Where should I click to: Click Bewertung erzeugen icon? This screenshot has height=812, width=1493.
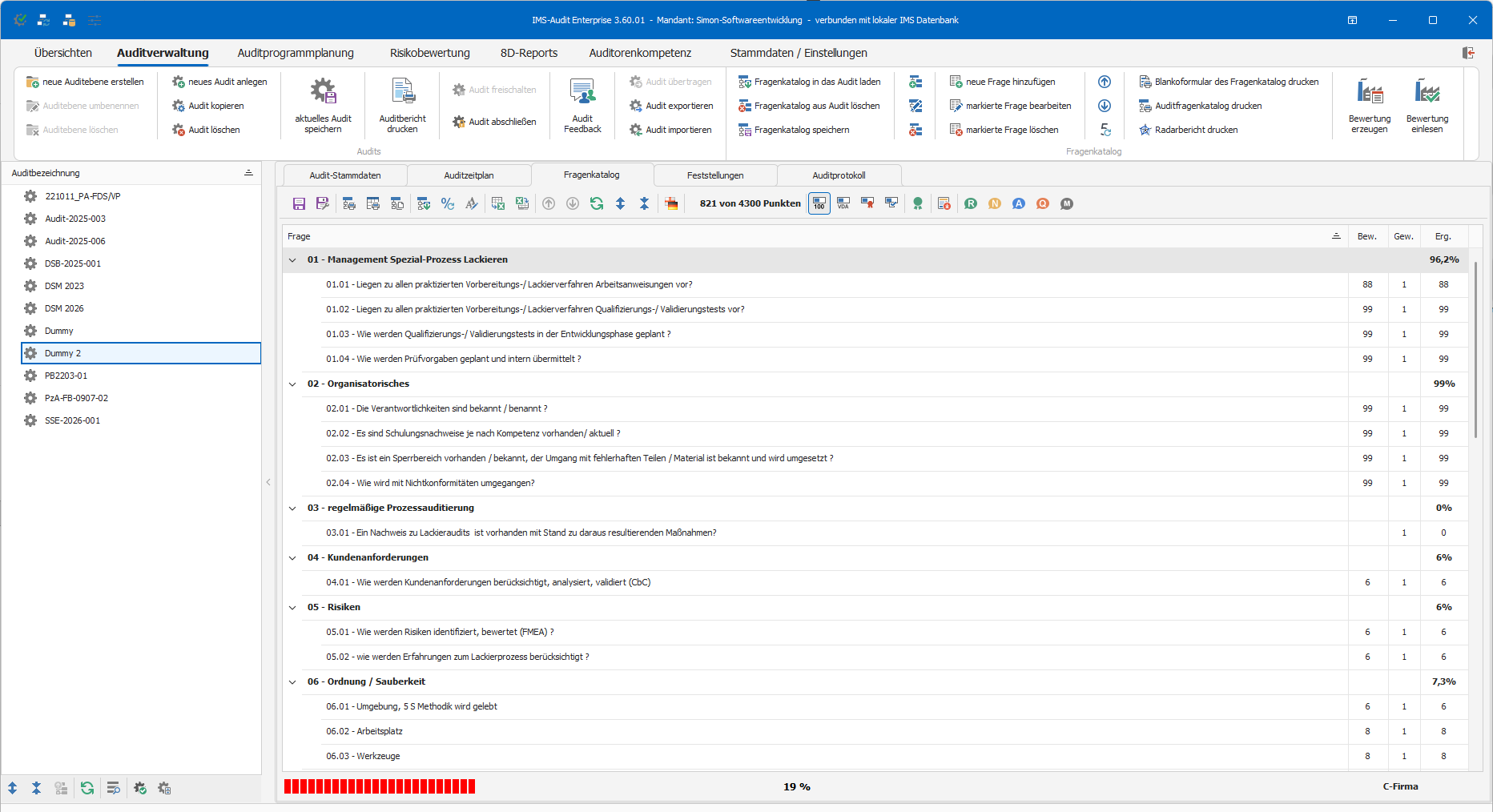[x=1370, y=105]
